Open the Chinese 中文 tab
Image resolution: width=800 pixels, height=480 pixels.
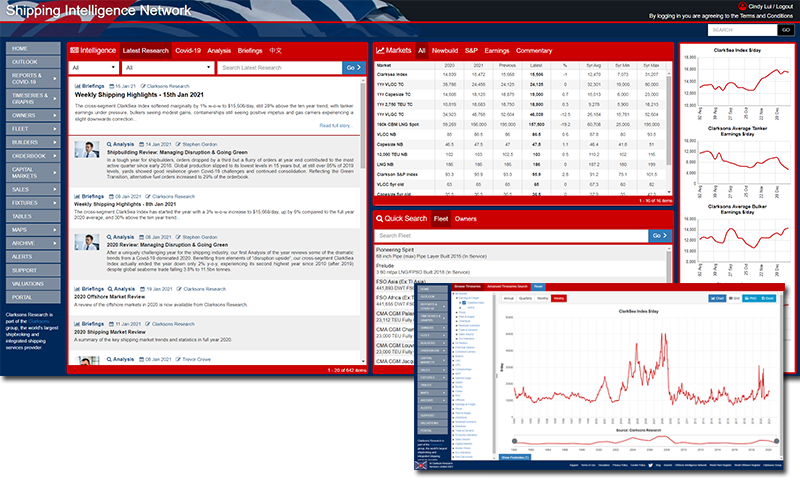276,50
